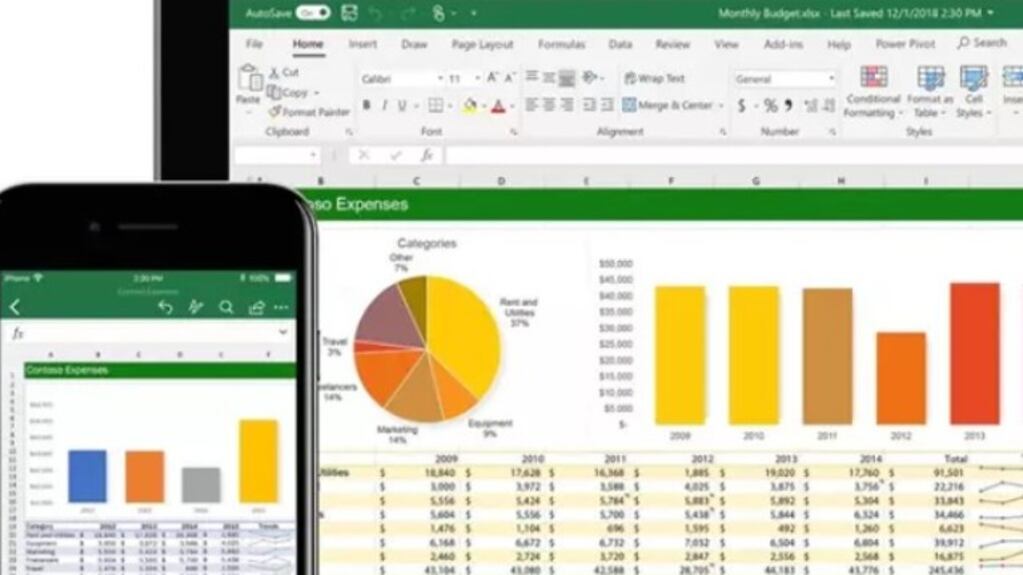The height and width of the screenshot is (575, 1023).
Task: Tap the back arrow on phone Excel
Action: (15, 307)
